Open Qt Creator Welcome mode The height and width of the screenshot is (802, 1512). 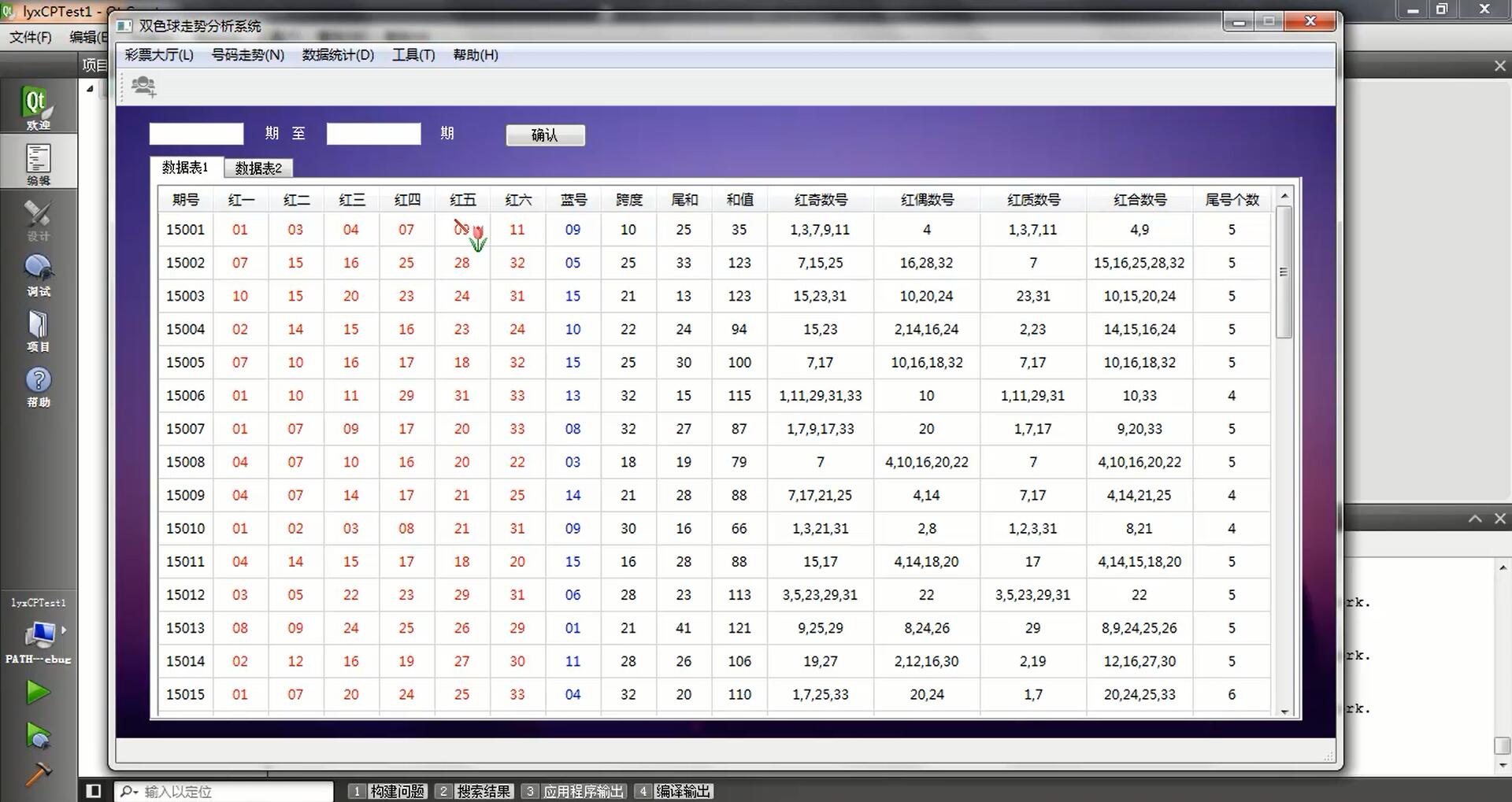[x=38, y=108]
